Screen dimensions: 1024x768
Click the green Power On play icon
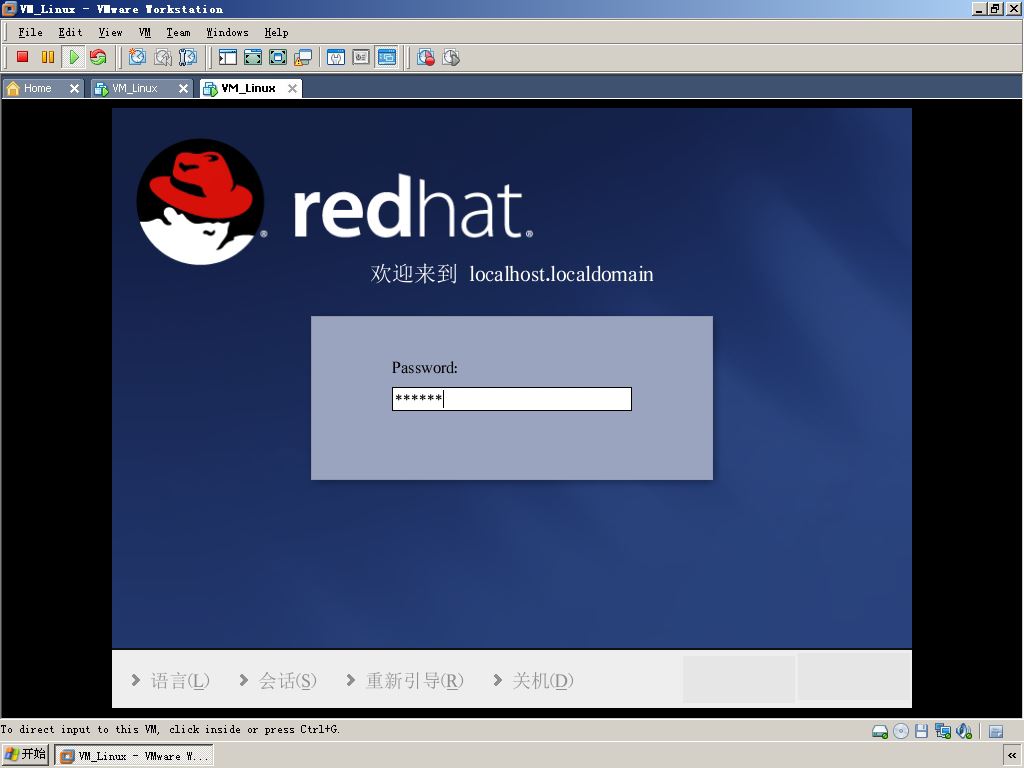point(74,57)
